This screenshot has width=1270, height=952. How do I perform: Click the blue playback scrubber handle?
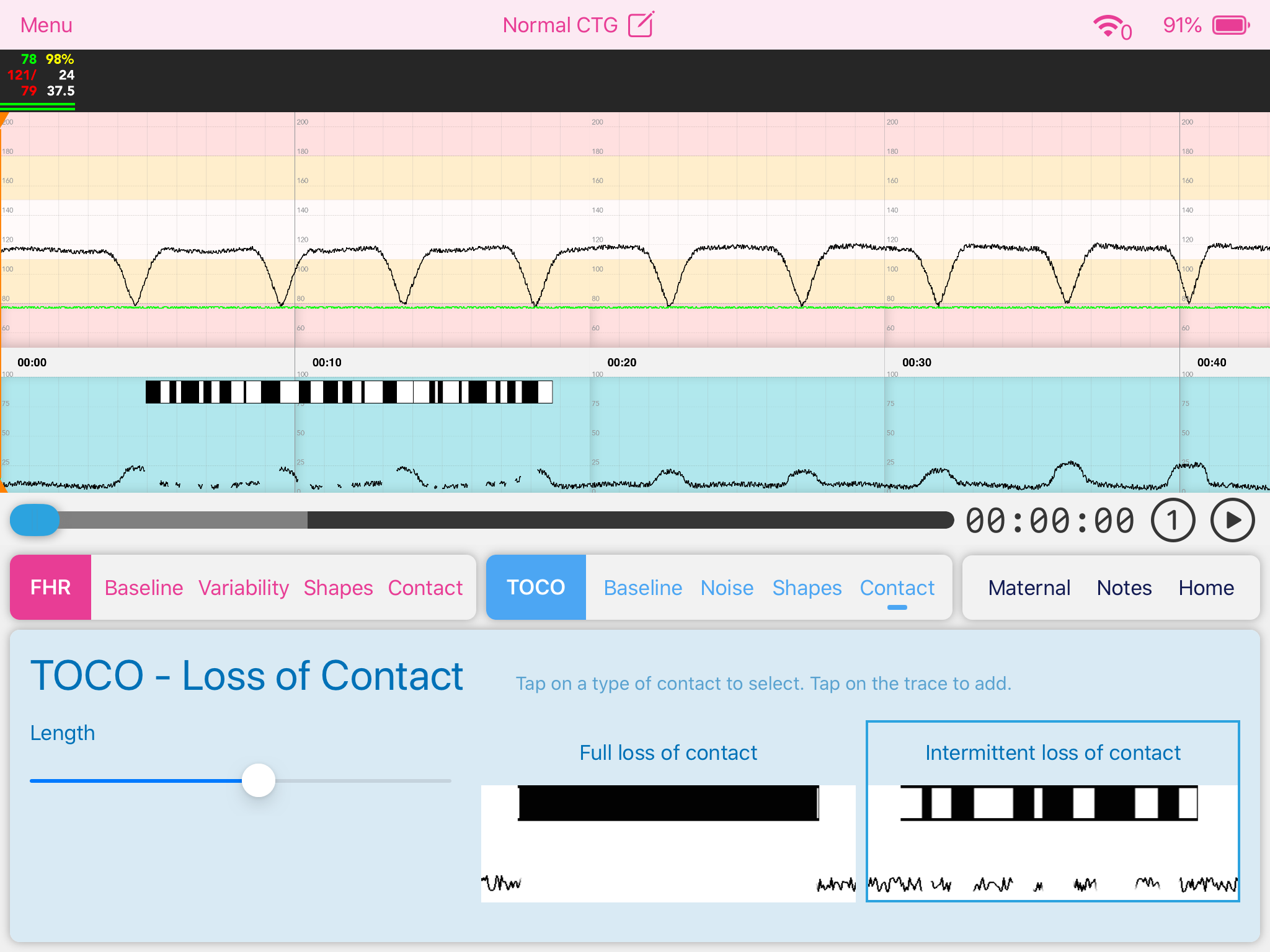pos(35,520)
